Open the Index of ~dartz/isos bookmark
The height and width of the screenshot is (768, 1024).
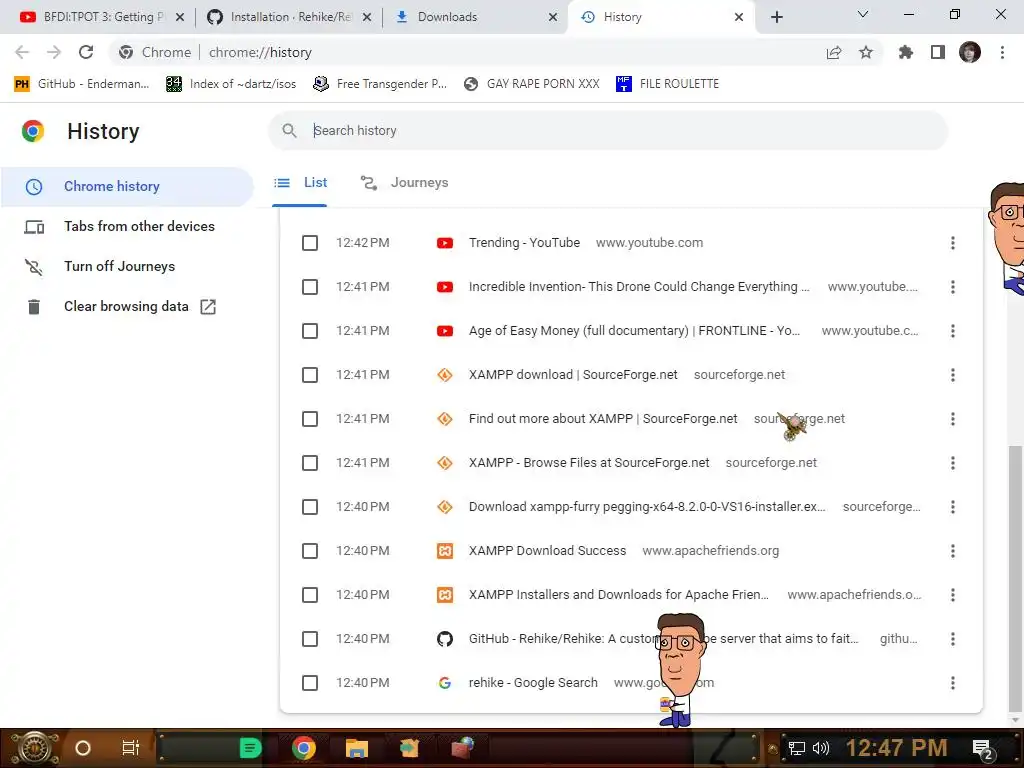pos(231,84)
